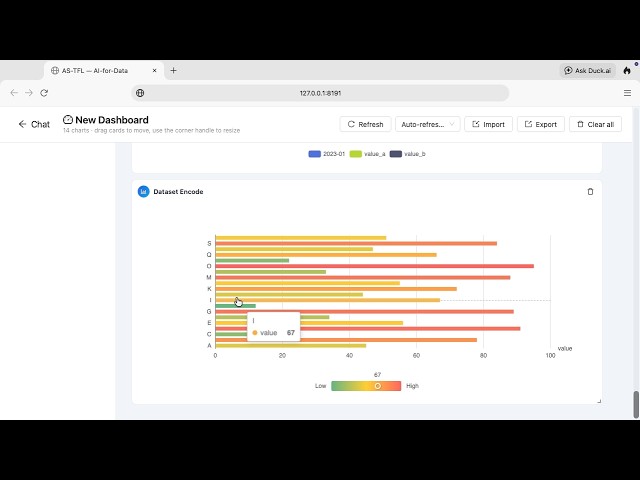Click the chart card resize corner handle

click(x=599, y=401)
